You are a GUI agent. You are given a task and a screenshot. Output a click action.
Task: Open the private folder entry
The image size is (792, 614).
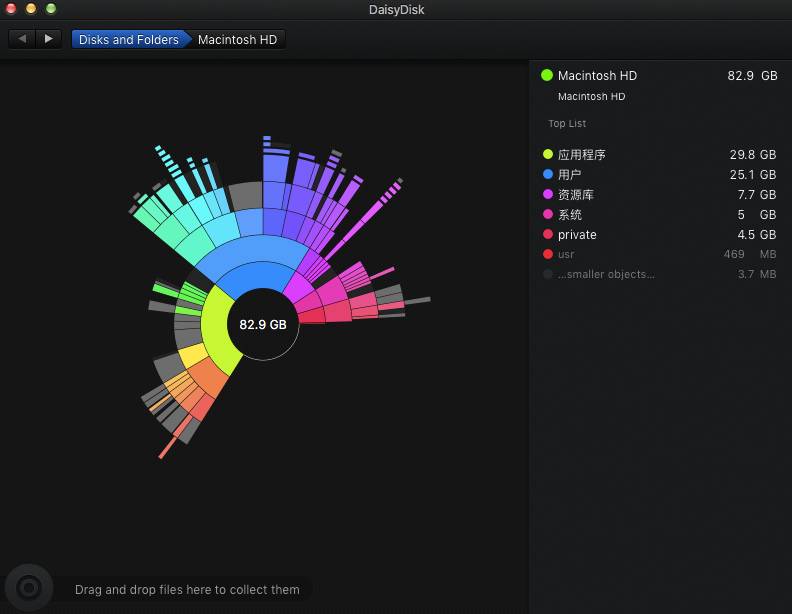click(659, 234)
